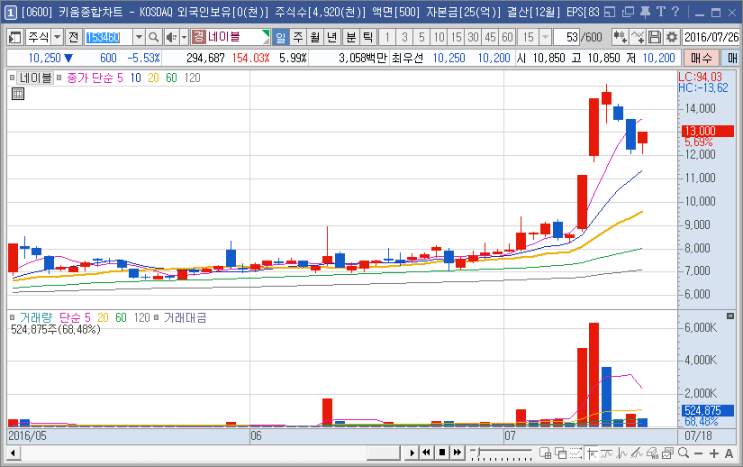Choose interval 15 in numbered row
The width and height of the screenshot is (743, 467).
[x=456, y=37]
